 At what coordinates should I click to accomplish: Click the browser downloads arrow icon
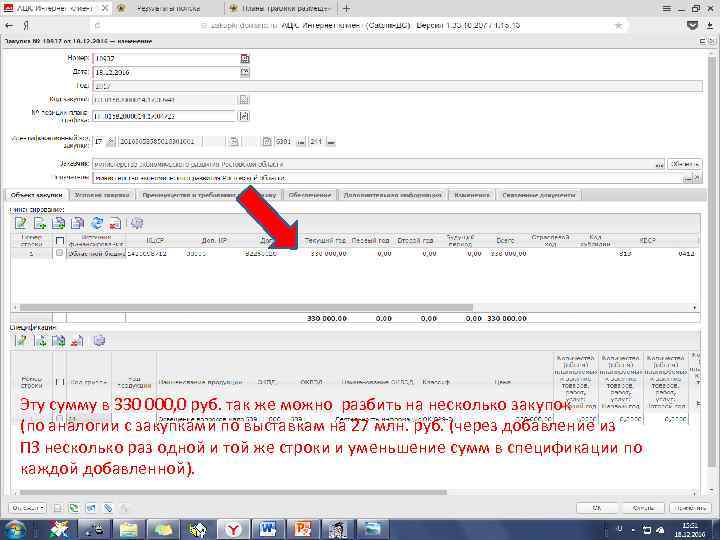(x=711, y=26)
